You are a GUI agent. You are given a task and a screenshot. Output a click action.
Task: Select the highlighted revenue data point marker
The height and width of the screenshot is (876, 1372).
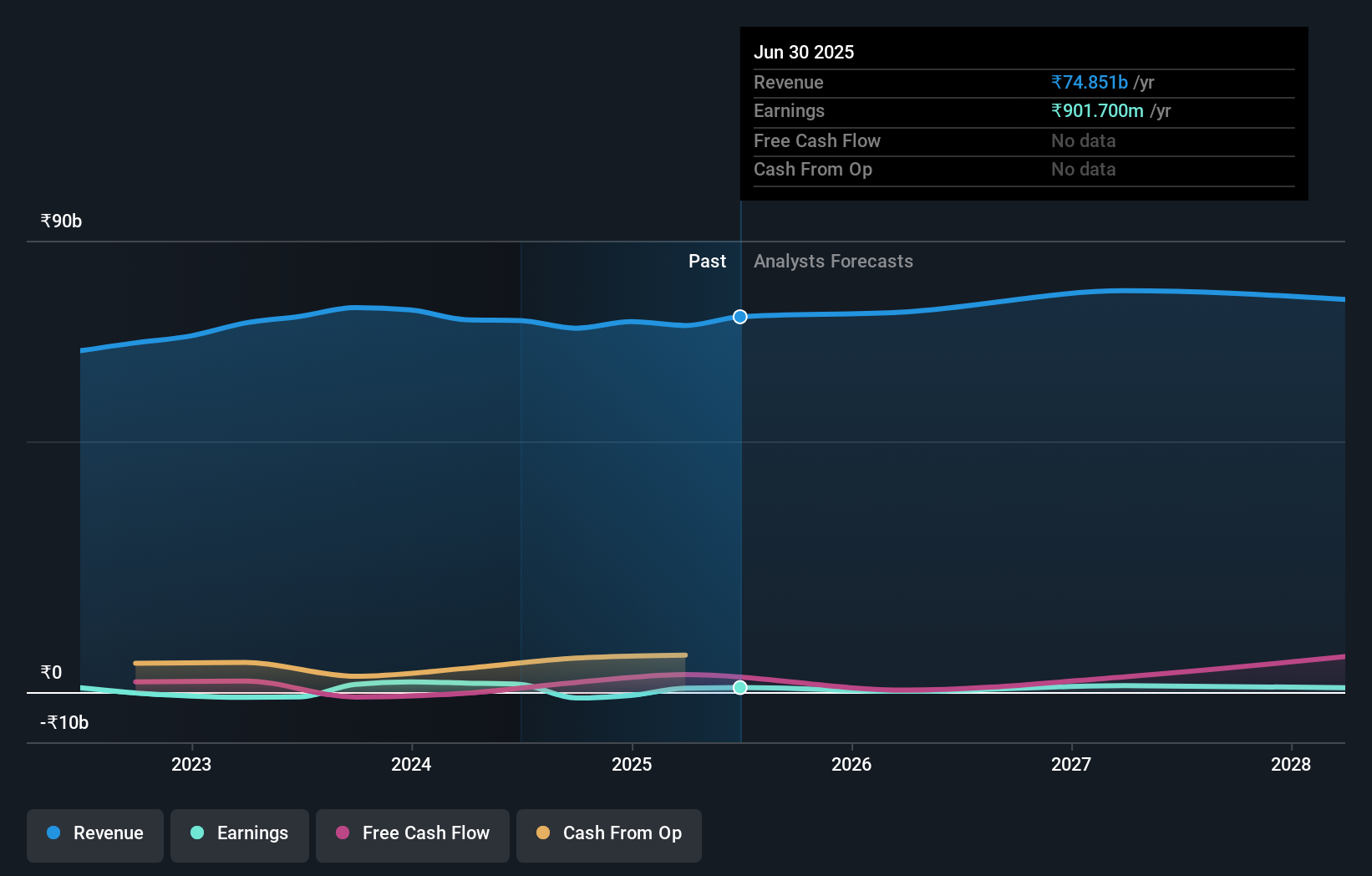[x=739, y=317]
